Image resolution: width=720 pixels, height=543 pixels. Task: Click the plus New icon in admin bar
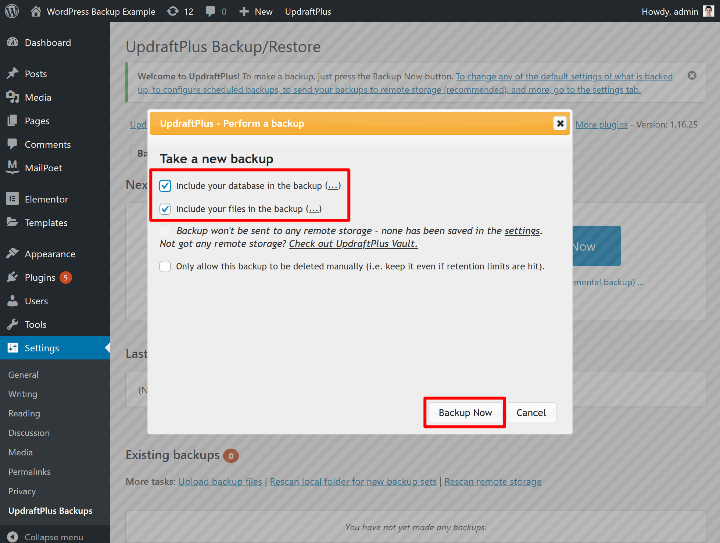tap(244, 11)
